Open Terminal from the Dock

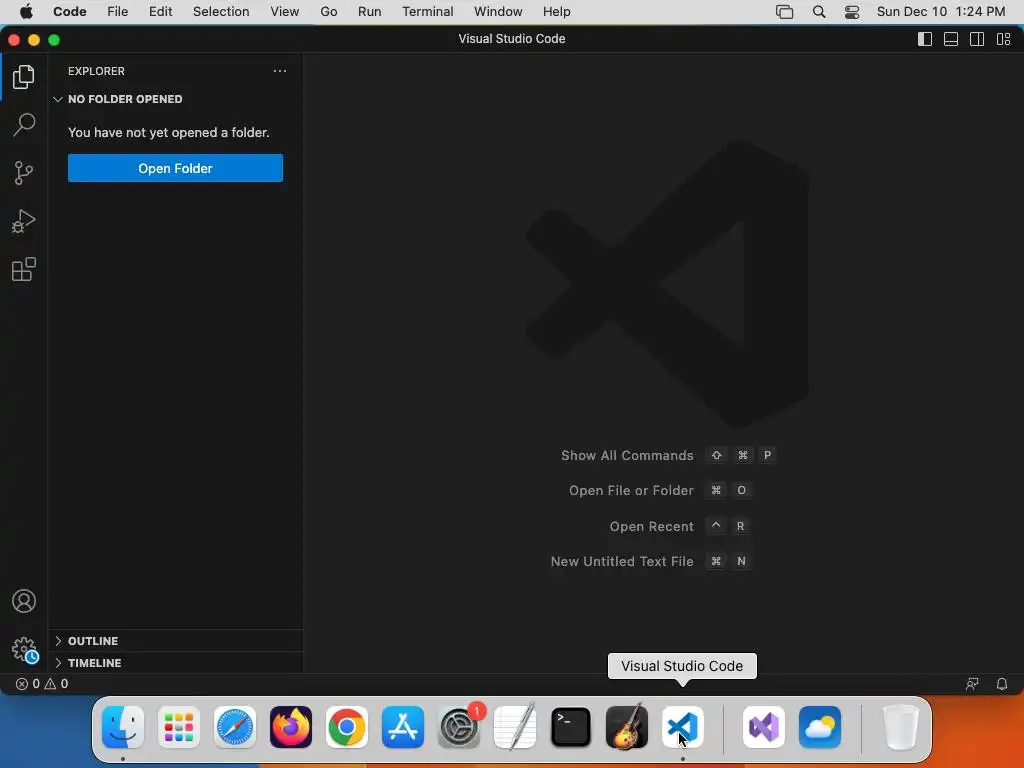coord(571,727)
